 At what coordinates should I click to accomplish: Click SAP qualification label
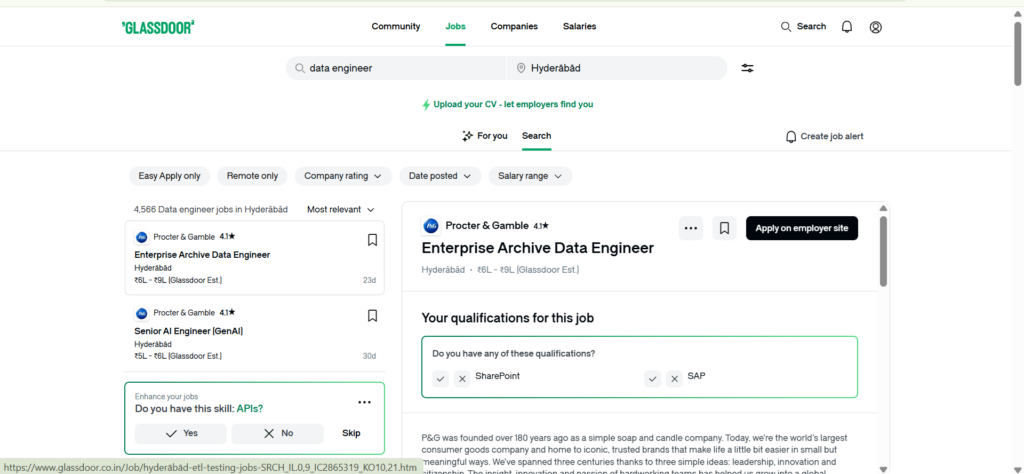tap(696, 376)
